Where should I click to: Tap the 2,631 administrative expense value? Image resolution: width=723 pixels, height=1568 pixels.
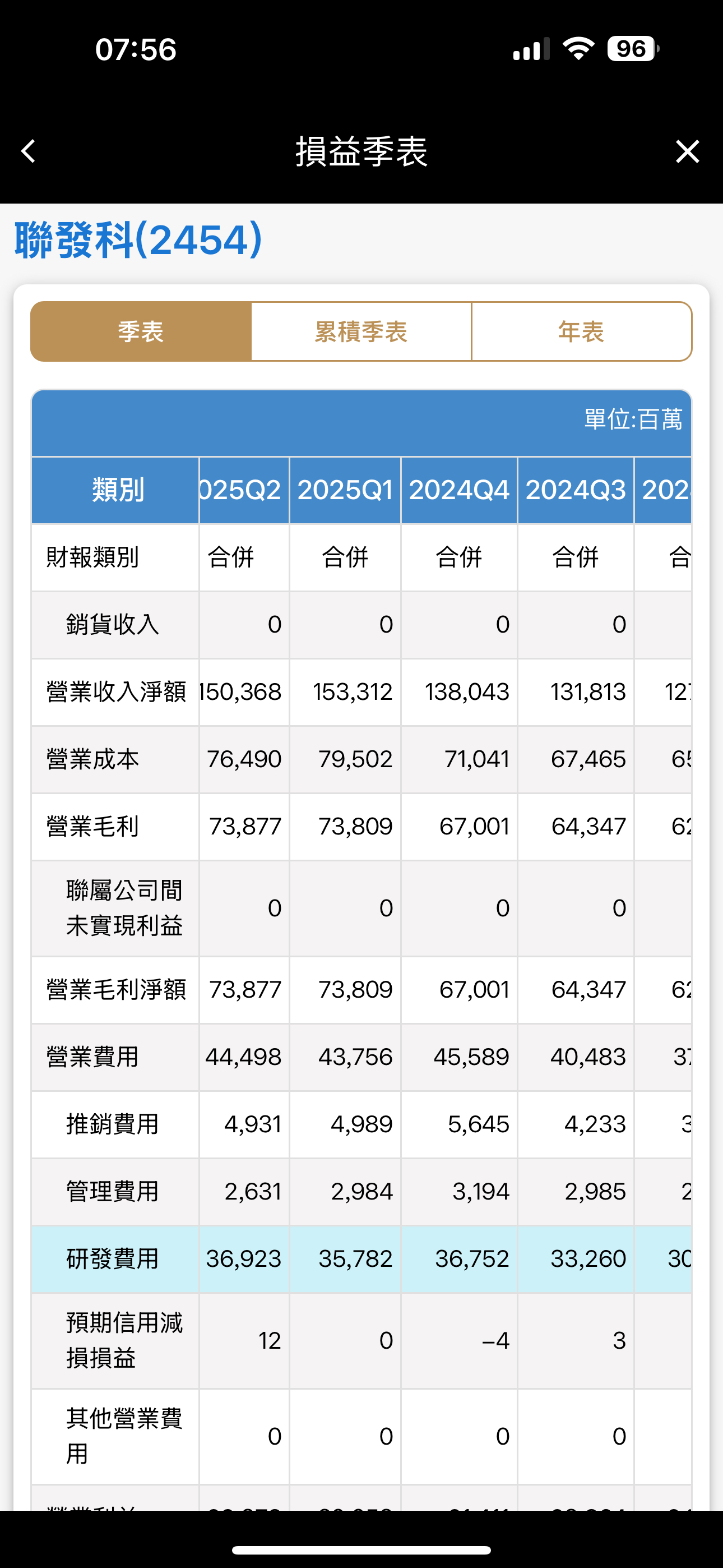coord(253,1192)
